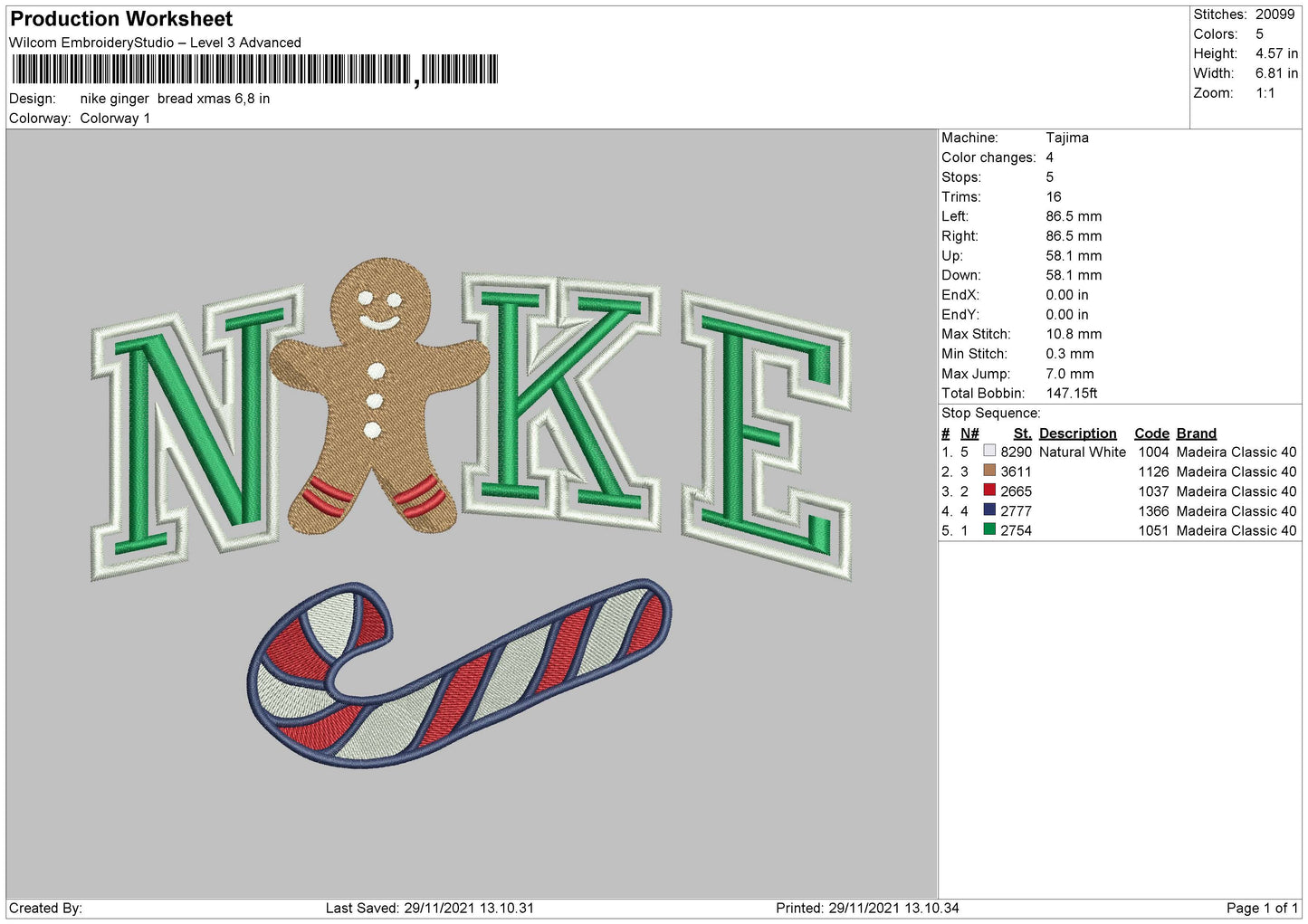Click the red 2665 thread swatch
This screenshot has width=1308, height=924.
pos(989,491)
